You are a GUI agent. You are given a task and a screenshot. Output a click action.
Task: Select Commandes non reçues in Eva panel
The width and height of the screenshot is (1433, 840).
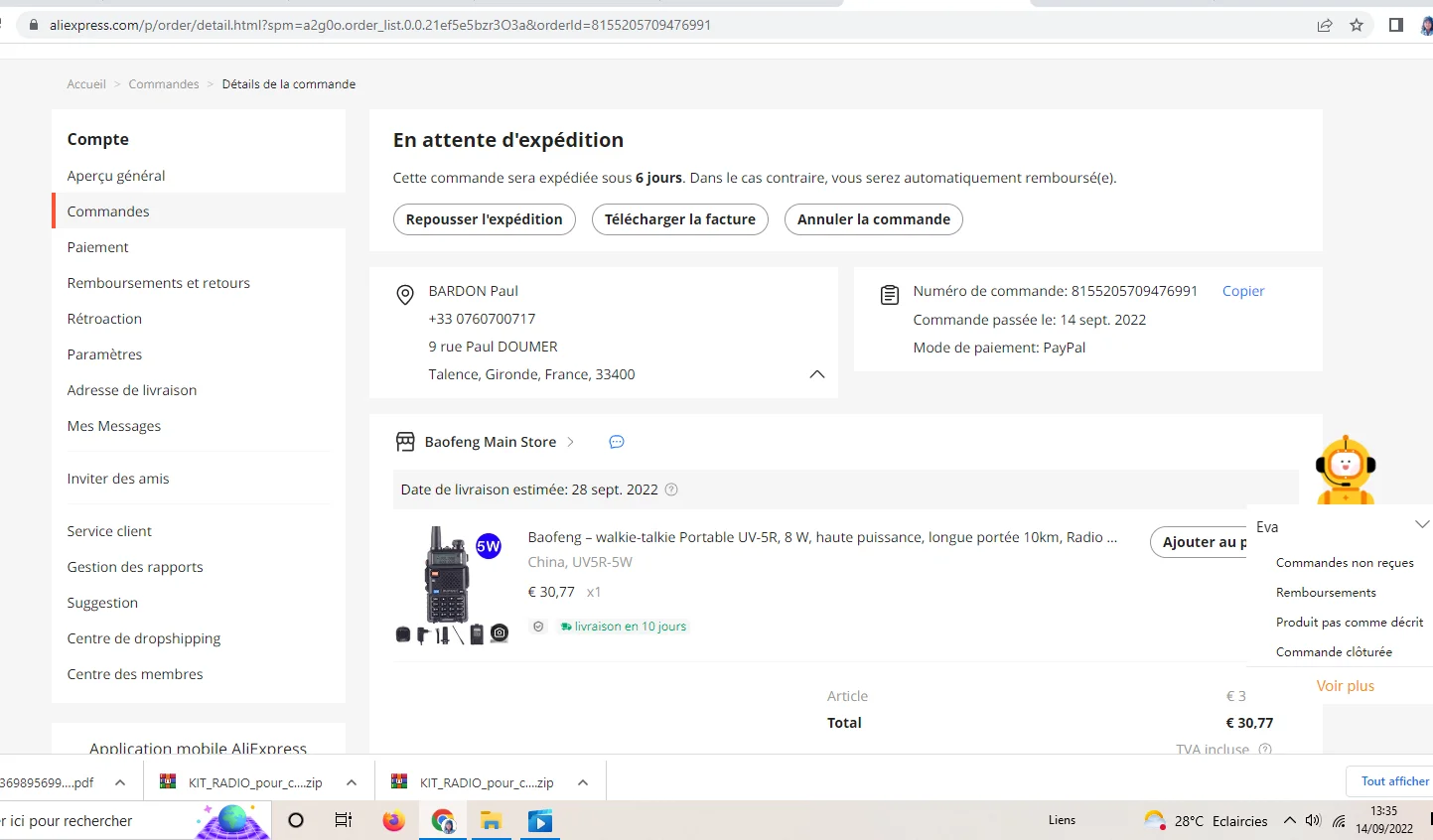(x=1345, y=563)
